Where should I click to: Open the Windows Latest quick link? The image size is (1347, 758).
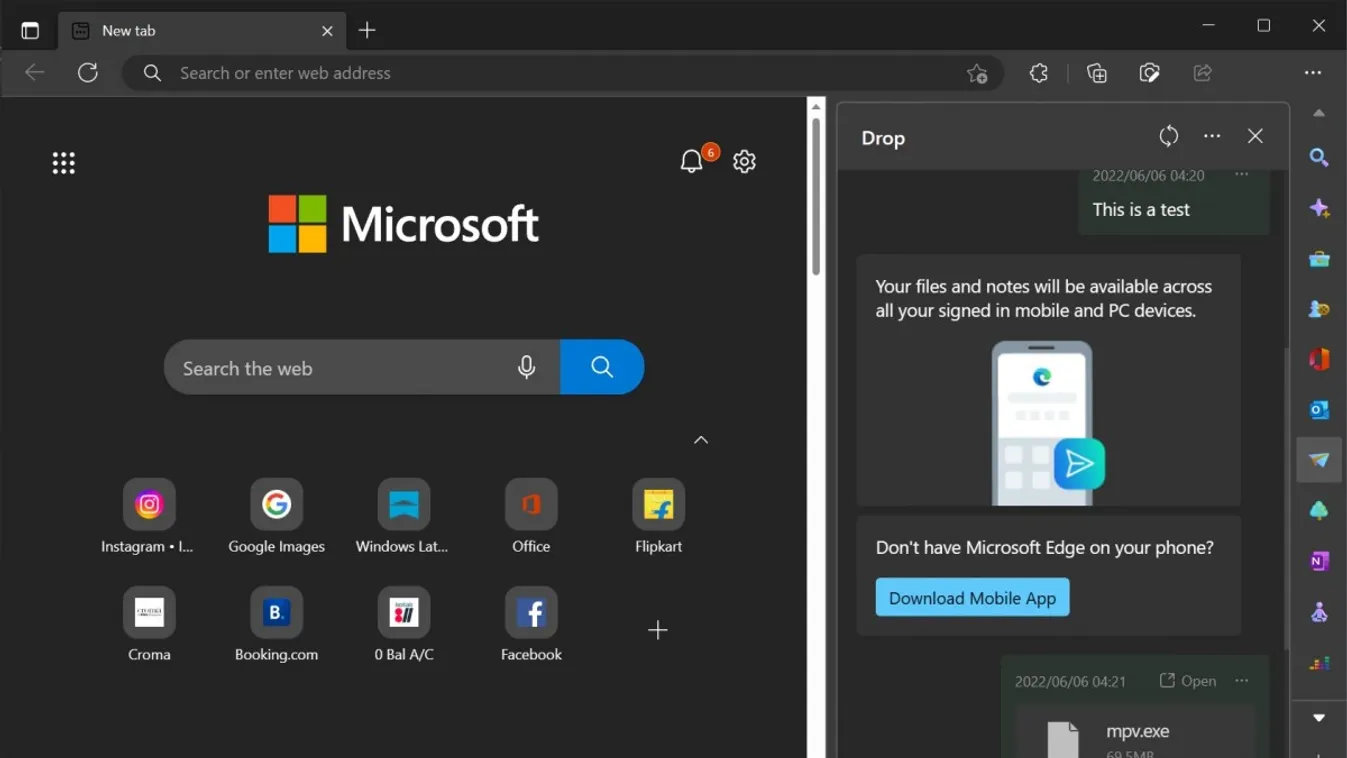(x=403, y=517)
